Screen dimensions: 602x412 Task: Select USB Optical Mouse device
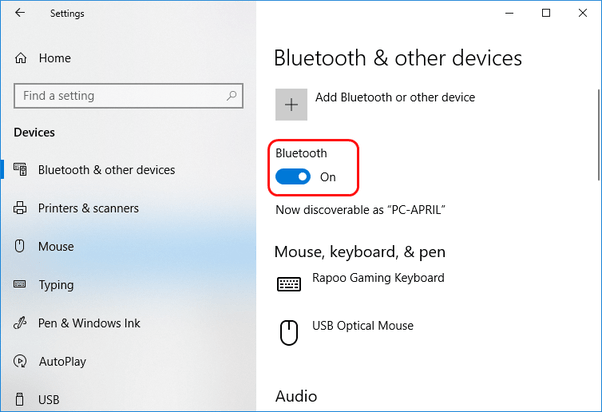point(362,326)
